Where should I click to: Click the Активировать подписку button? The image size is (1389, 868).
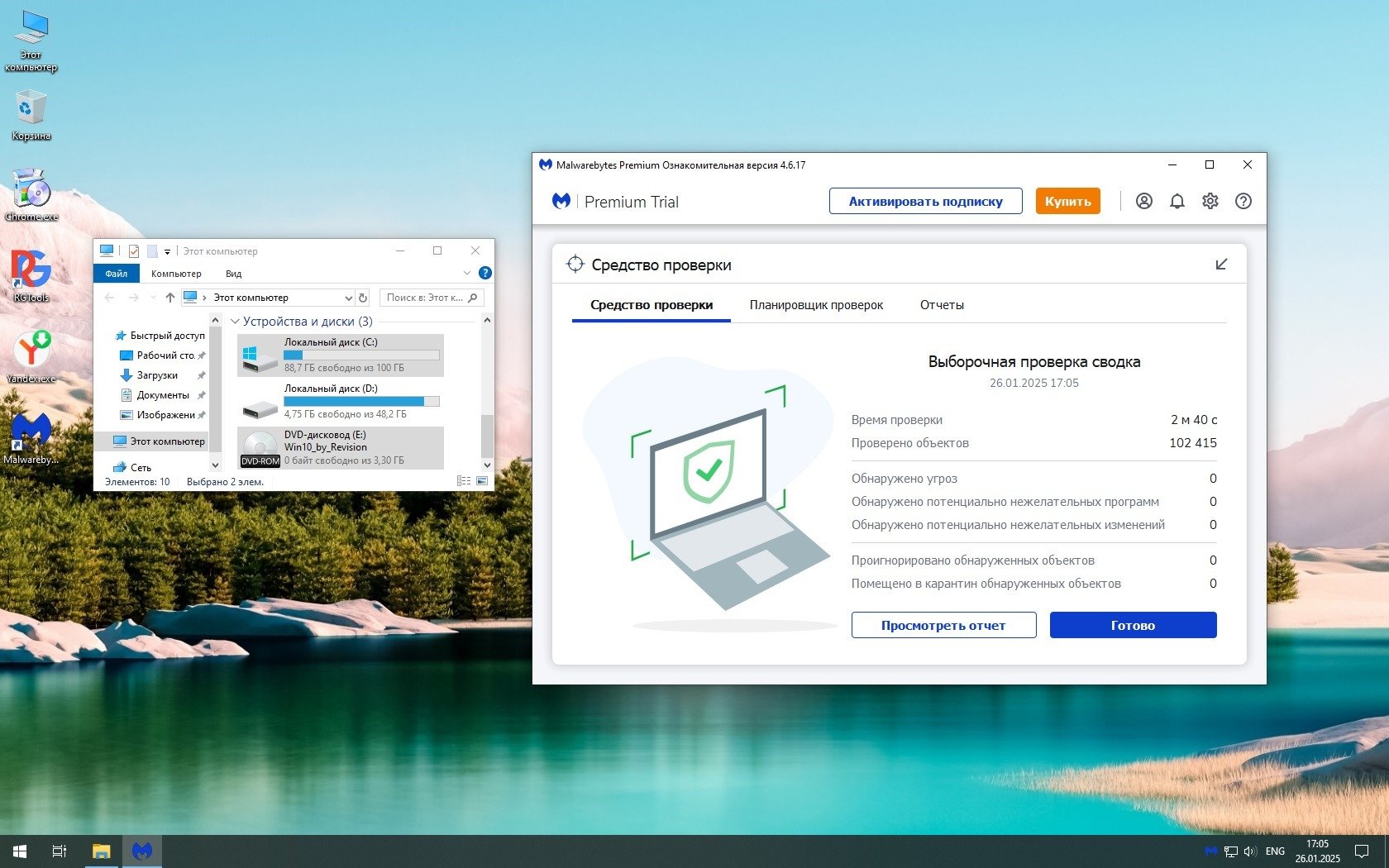(x=926, y=201)
